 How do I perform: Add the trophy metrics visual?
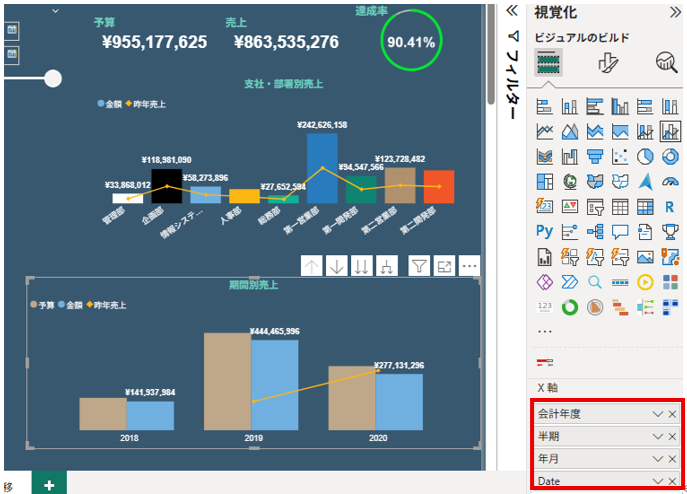(670, 231)
